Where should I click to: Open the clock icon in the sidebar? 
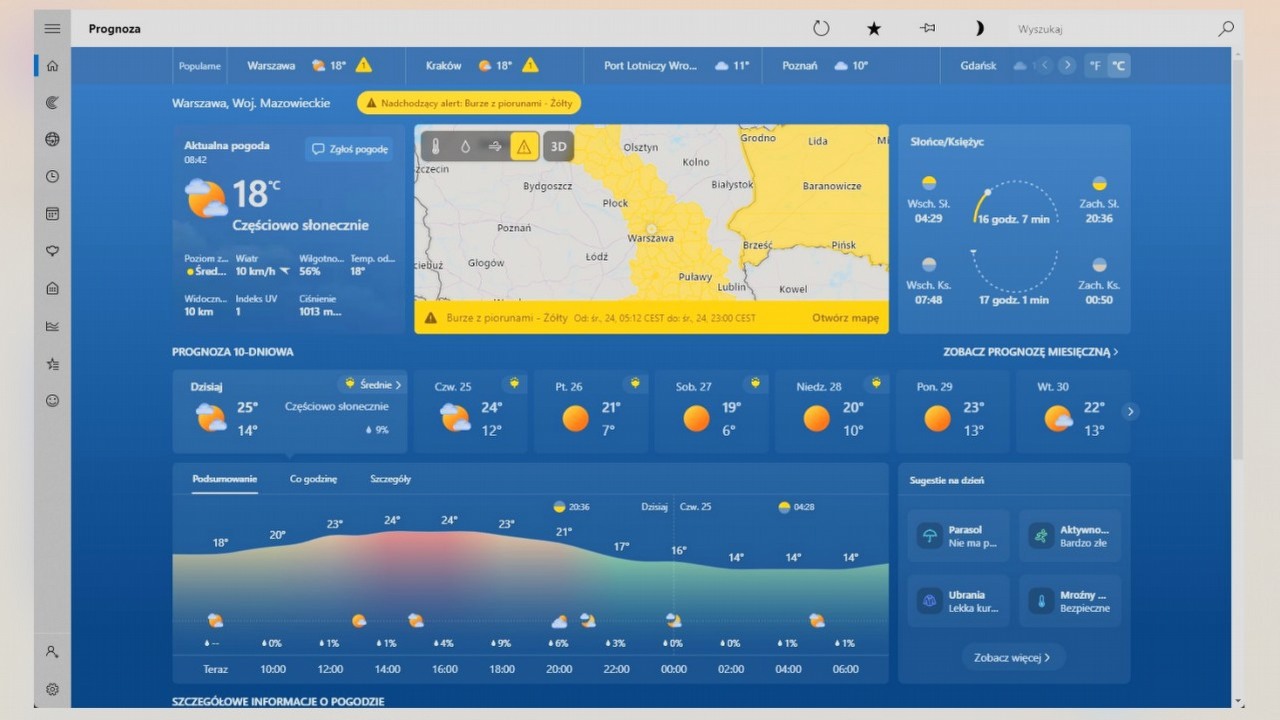(x=52, y=176)
